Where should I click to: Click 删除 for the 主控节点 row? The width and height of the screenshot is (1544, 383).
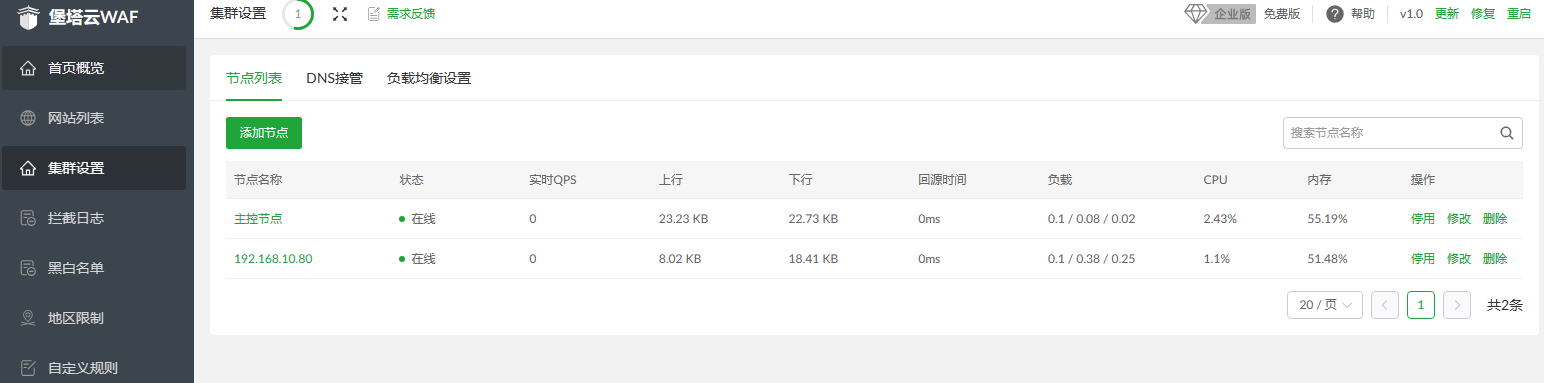pos(1495,219)
